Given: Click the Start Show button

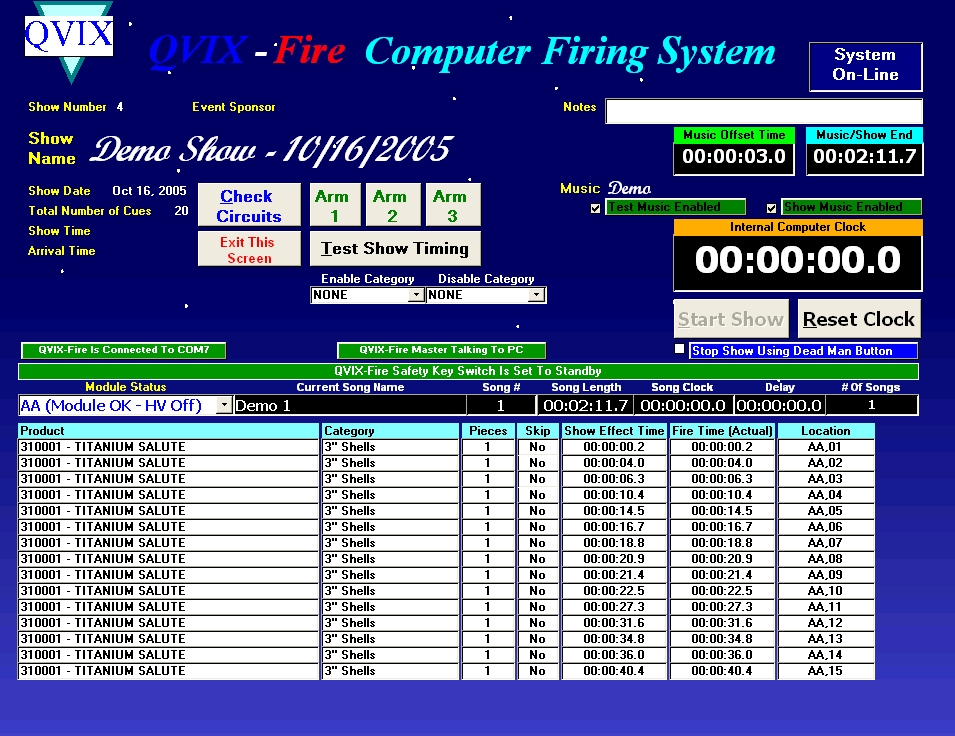Looking at the screenshot, I should [731, 319].
